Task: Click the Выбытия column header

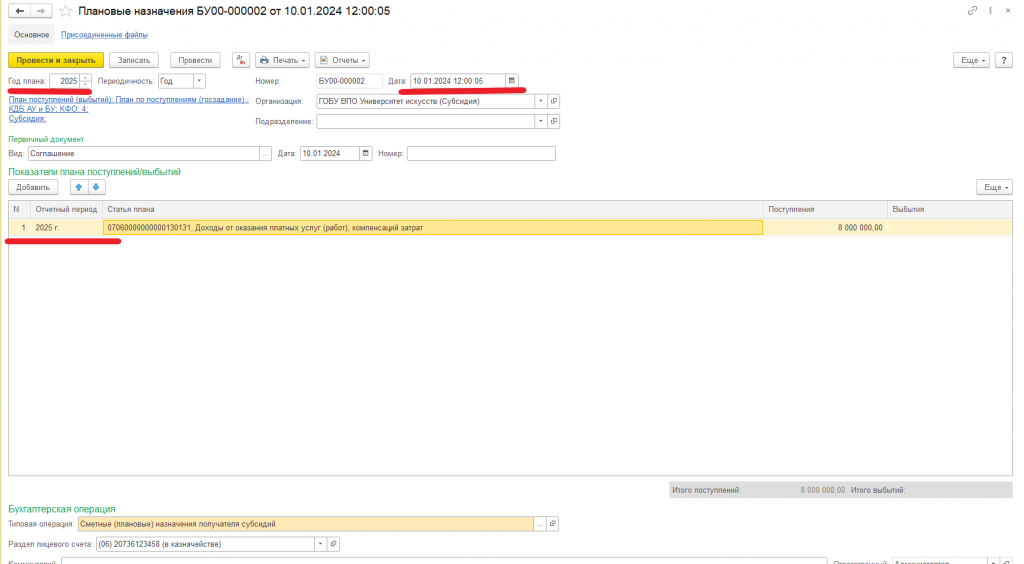Action: click(950, 210)
